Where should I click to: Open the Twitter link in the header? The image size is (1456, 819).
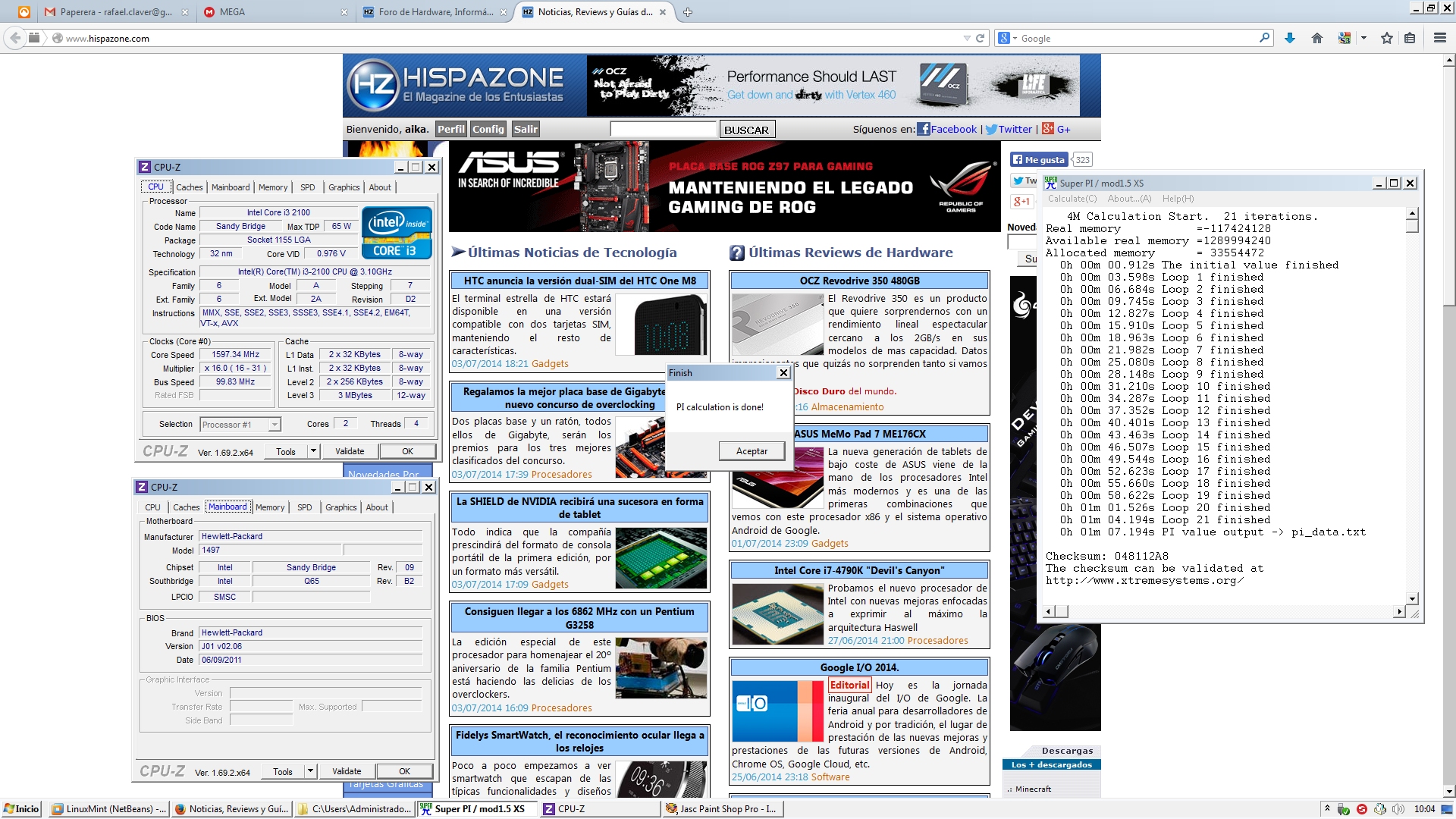[x=1015, y=129]
